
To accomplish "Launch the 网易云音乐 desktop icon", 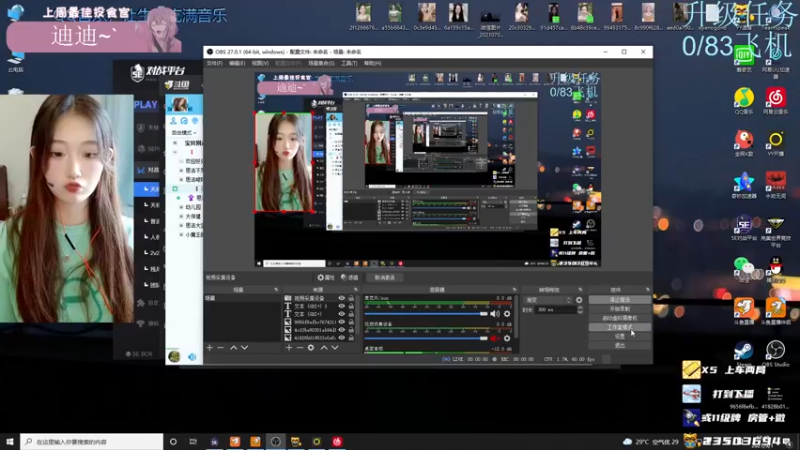I will click(x=776, y=101).
